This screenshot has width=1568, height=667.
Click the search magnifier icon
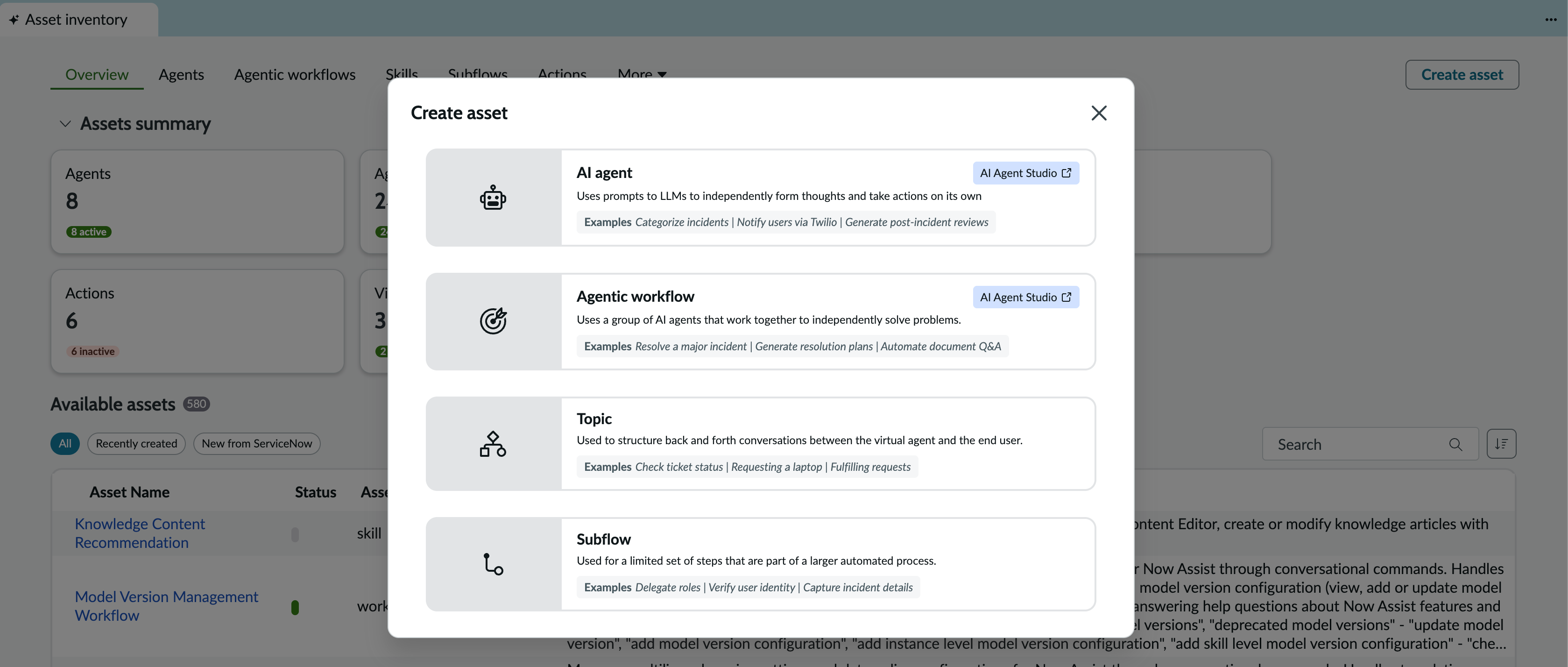click(1455, 444)
